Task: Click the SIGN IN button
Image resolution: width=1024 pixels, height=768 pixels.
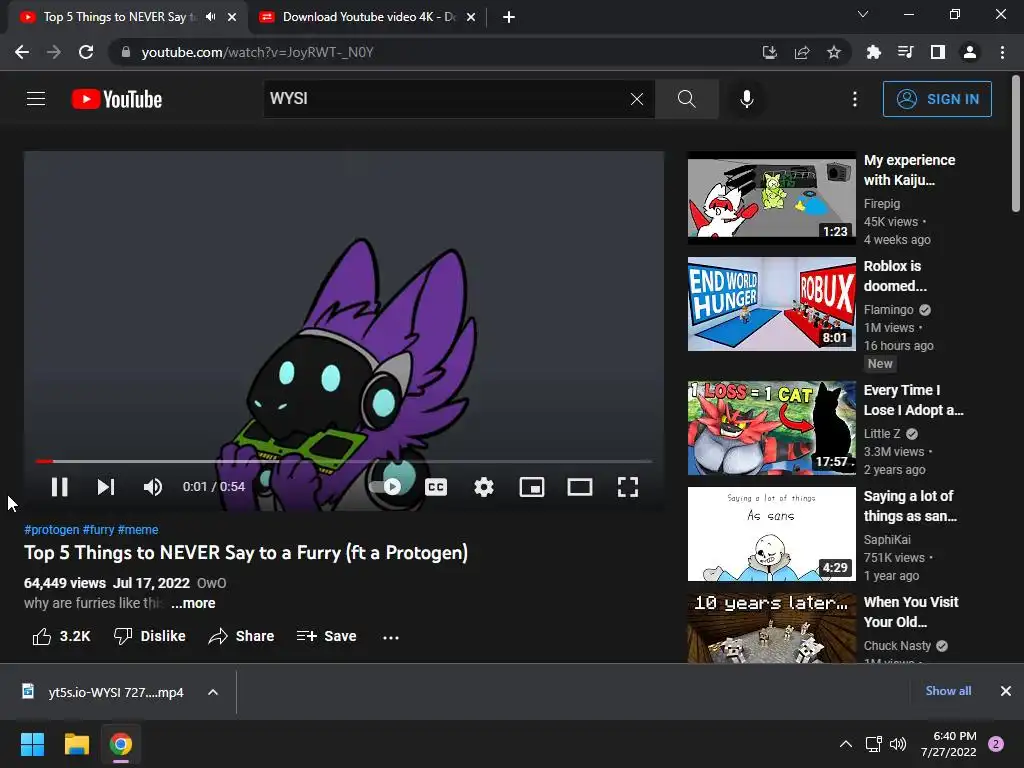Action: pyautogui.click(x=937, y=99)
